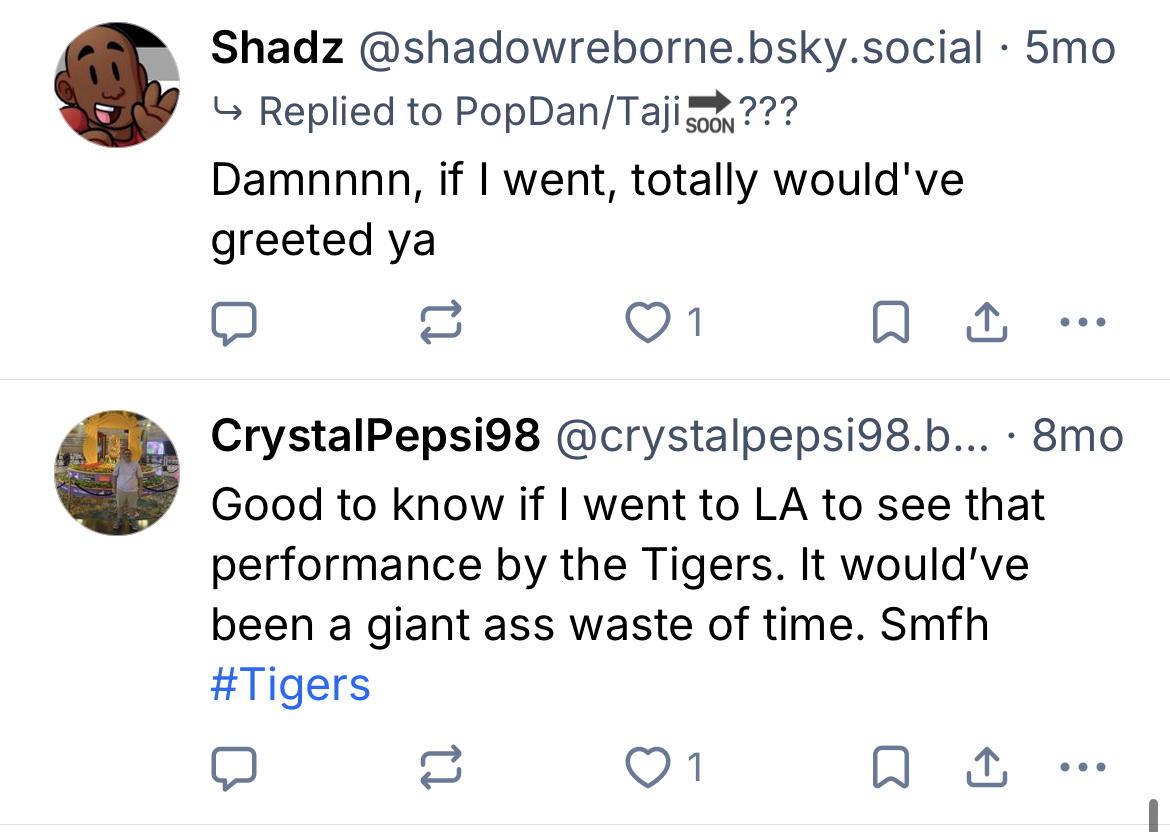Click the Shadz display name
The width and height of the screenshot is (1170, 832).
(277, 48)
